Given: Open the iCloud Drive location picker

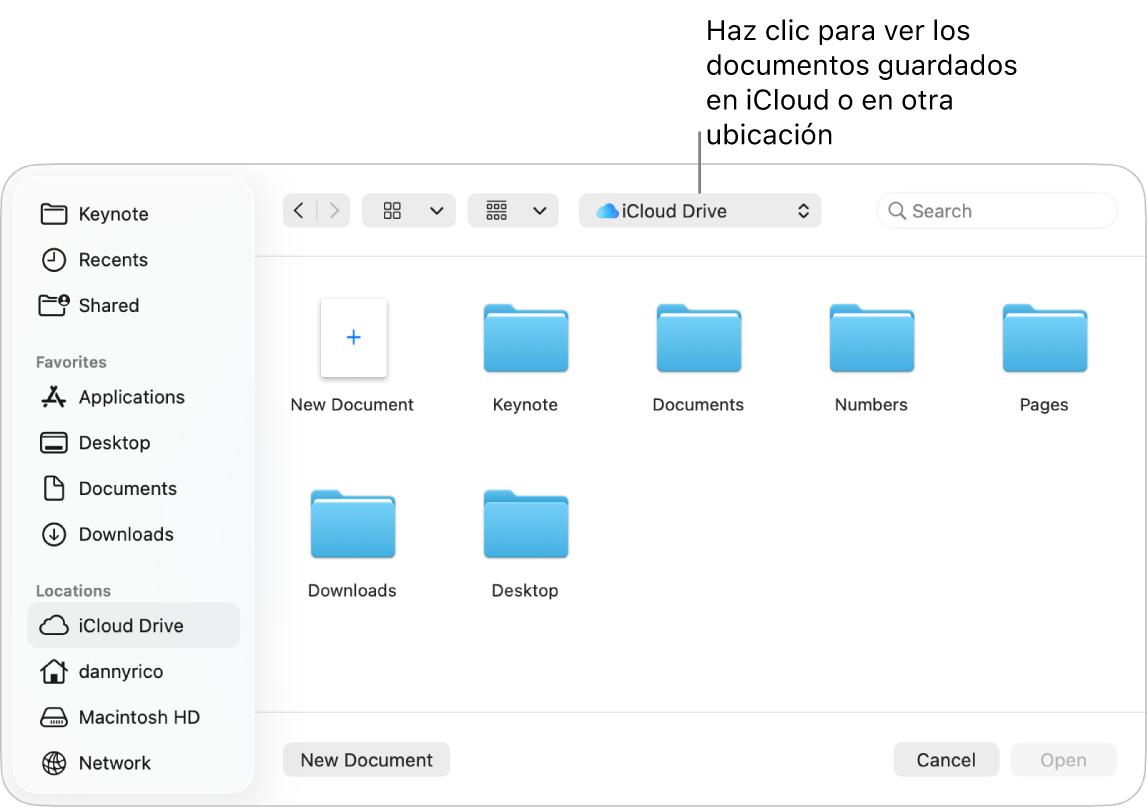Looking at the screenshot, I should tap(700, 210).
